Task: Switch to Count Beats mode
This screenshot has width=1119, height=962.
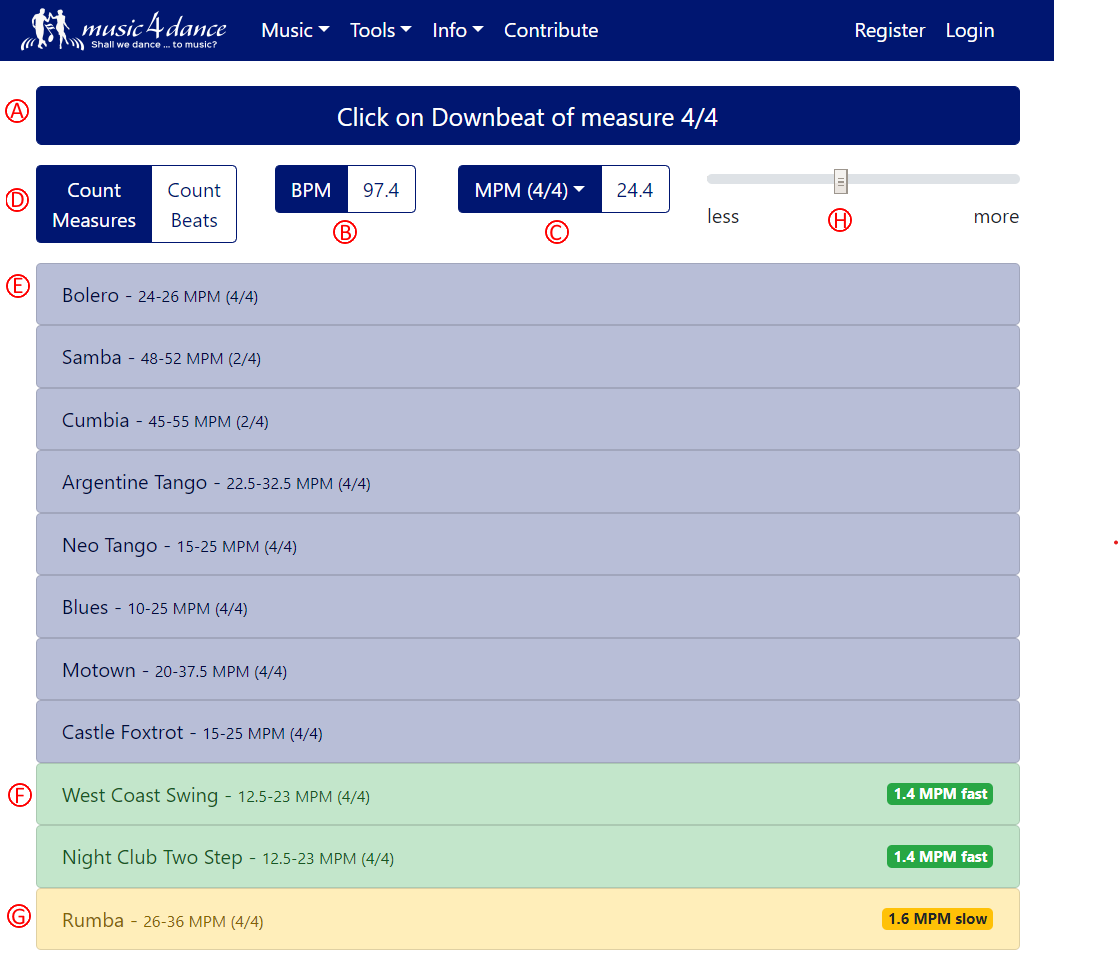Action: click(194, 204)
